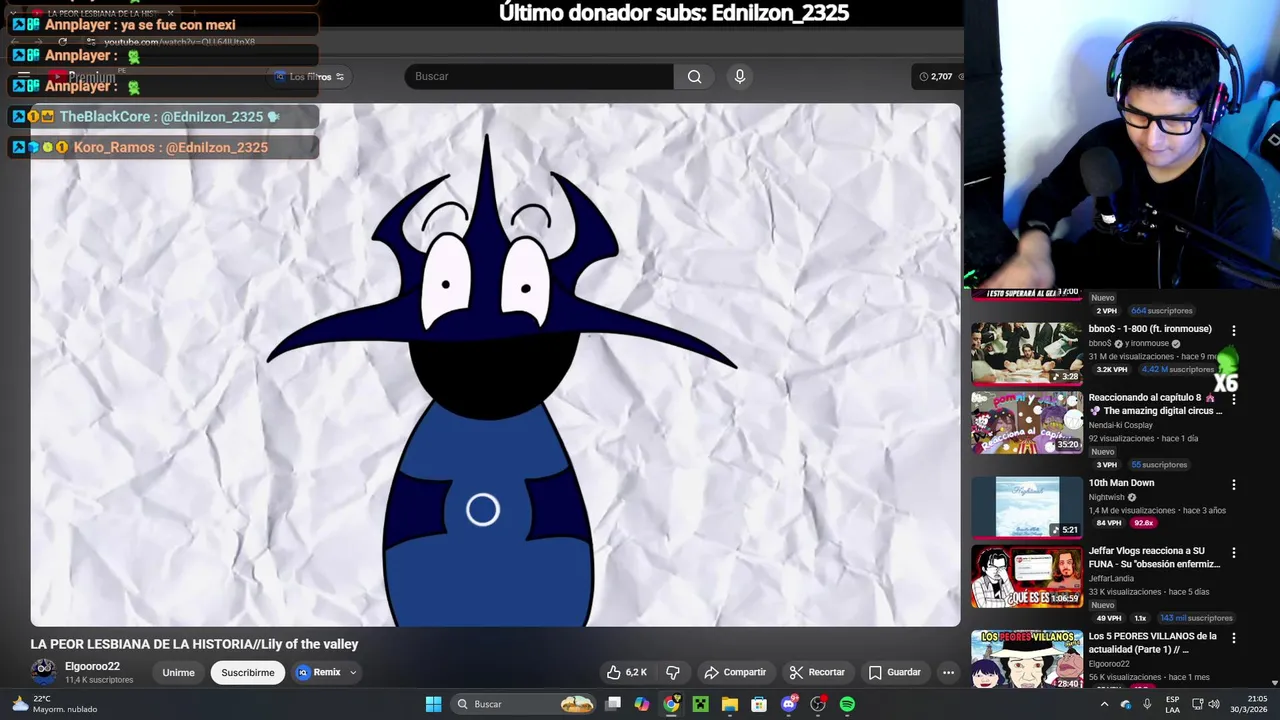The width and height of the screenshot is (1280, 720).
Task: Open Los 5 PEORES VILLANOS thumbnail
Action: (x=1027, y=658)
